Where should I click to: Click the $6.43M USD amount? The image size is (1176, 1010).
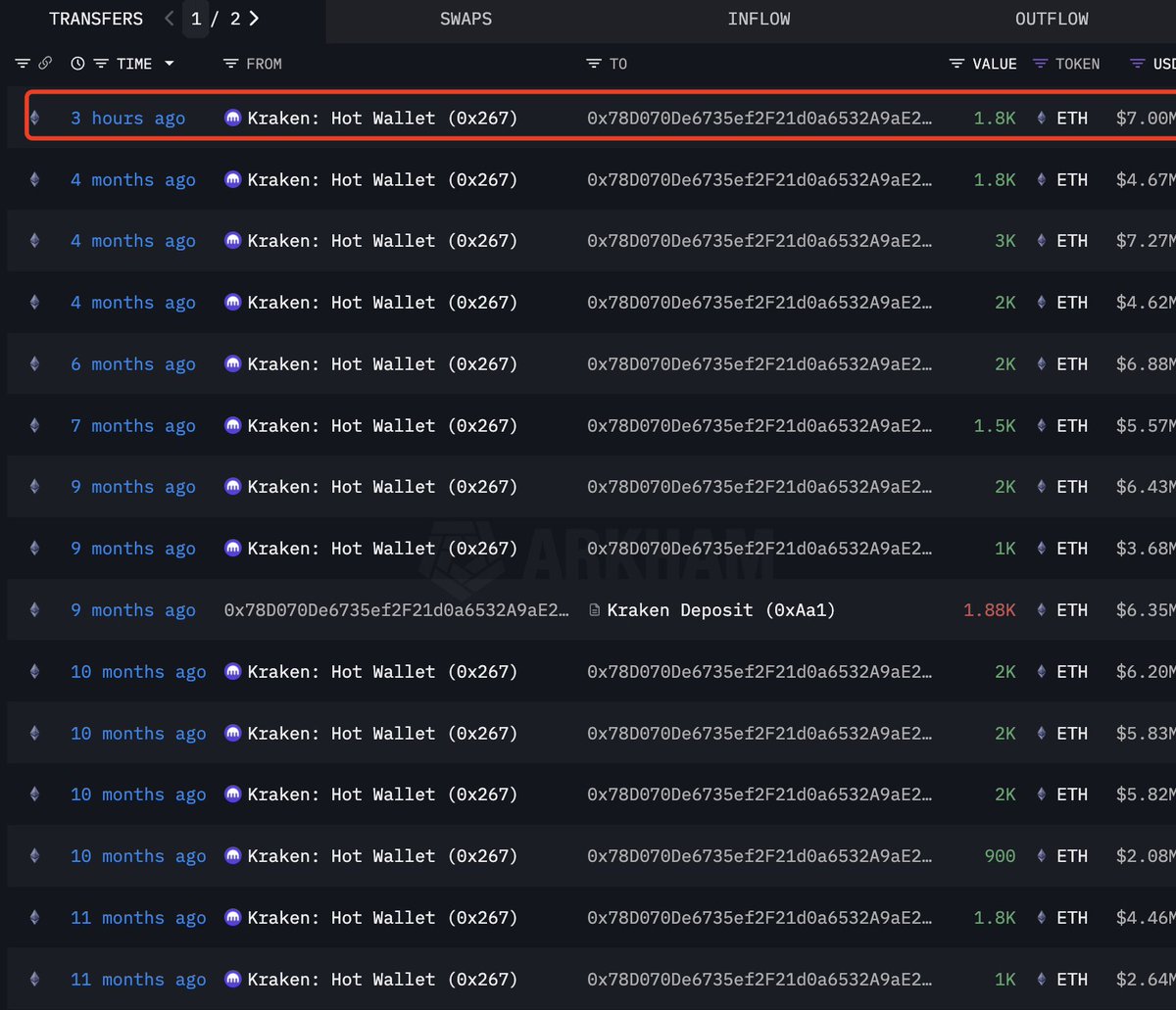point(1145,487)
